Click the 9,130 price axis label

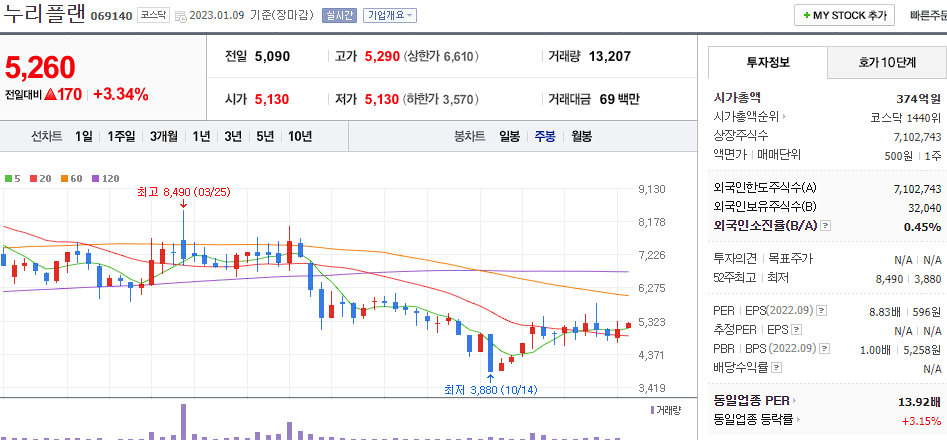pyautogui.click(x=652, y=189)
